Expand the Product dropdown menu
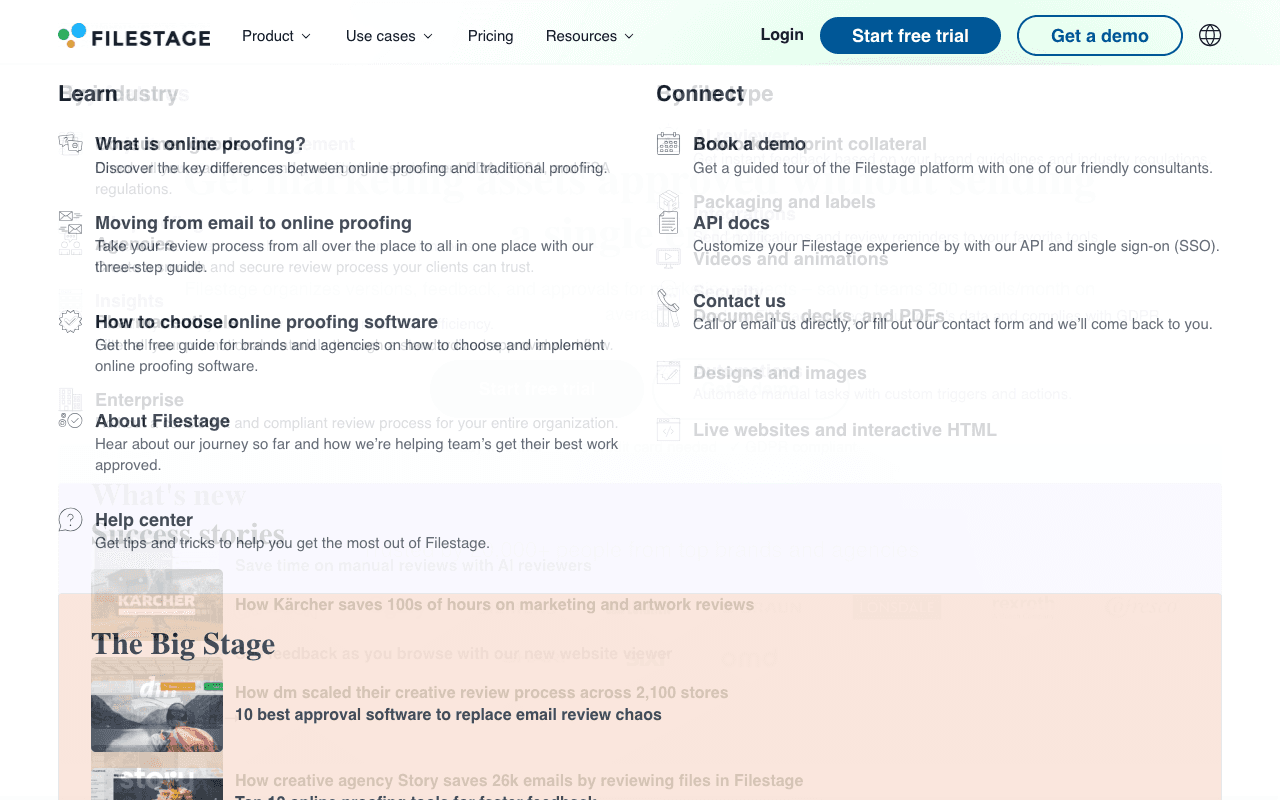The width and height of the screenshot is (1280, 800). 277,36
